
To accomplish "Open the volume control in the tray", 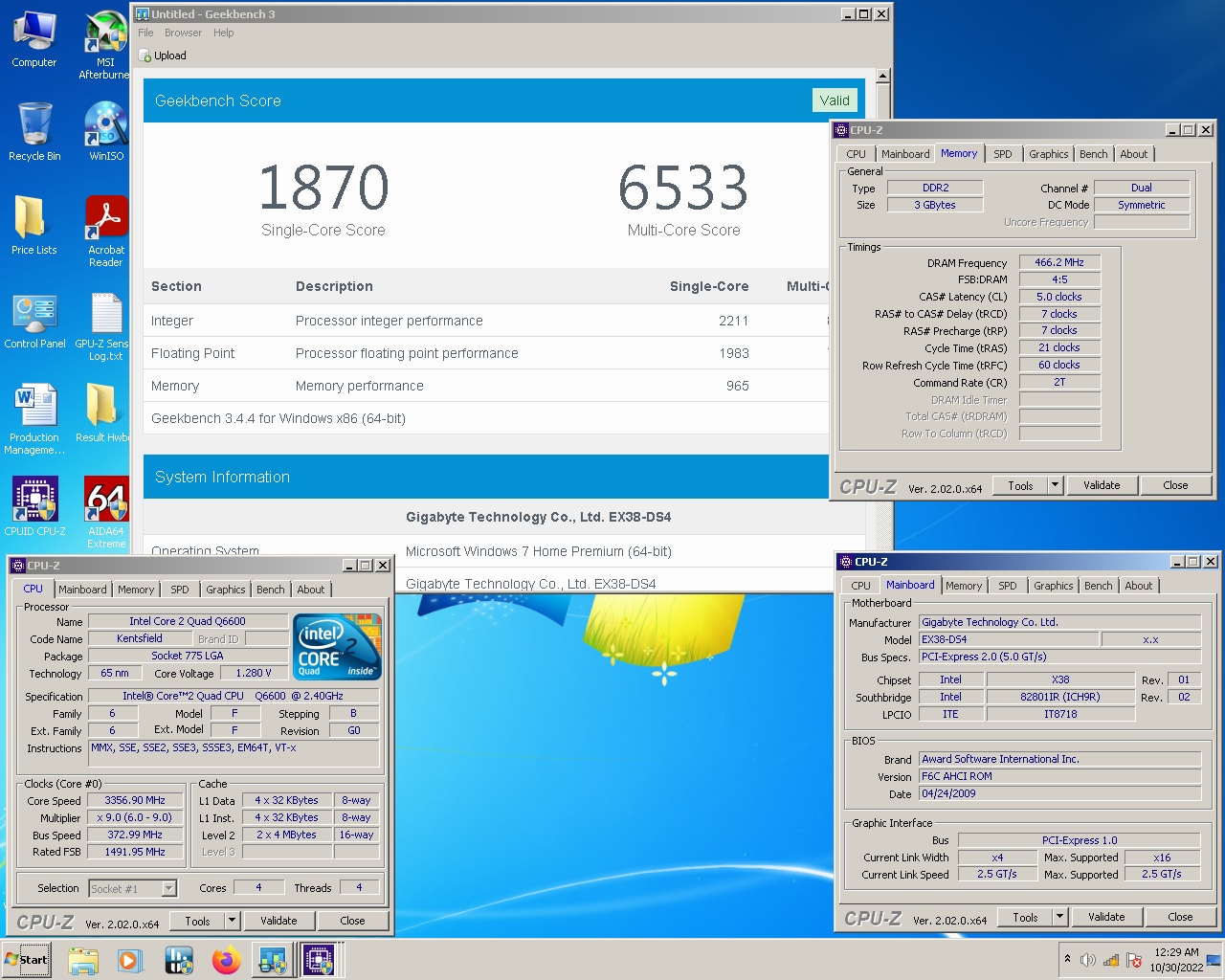I will click(1087, 960).
